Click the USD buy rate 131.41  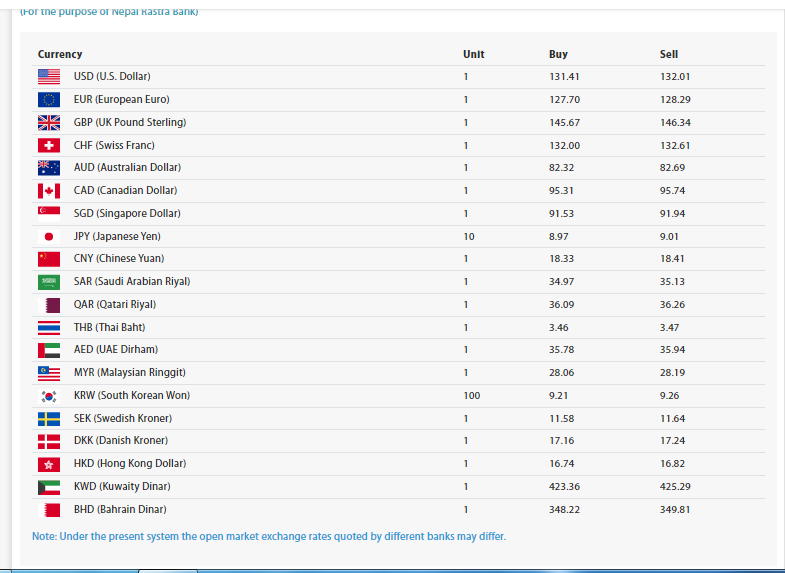[x=564, y=77]
